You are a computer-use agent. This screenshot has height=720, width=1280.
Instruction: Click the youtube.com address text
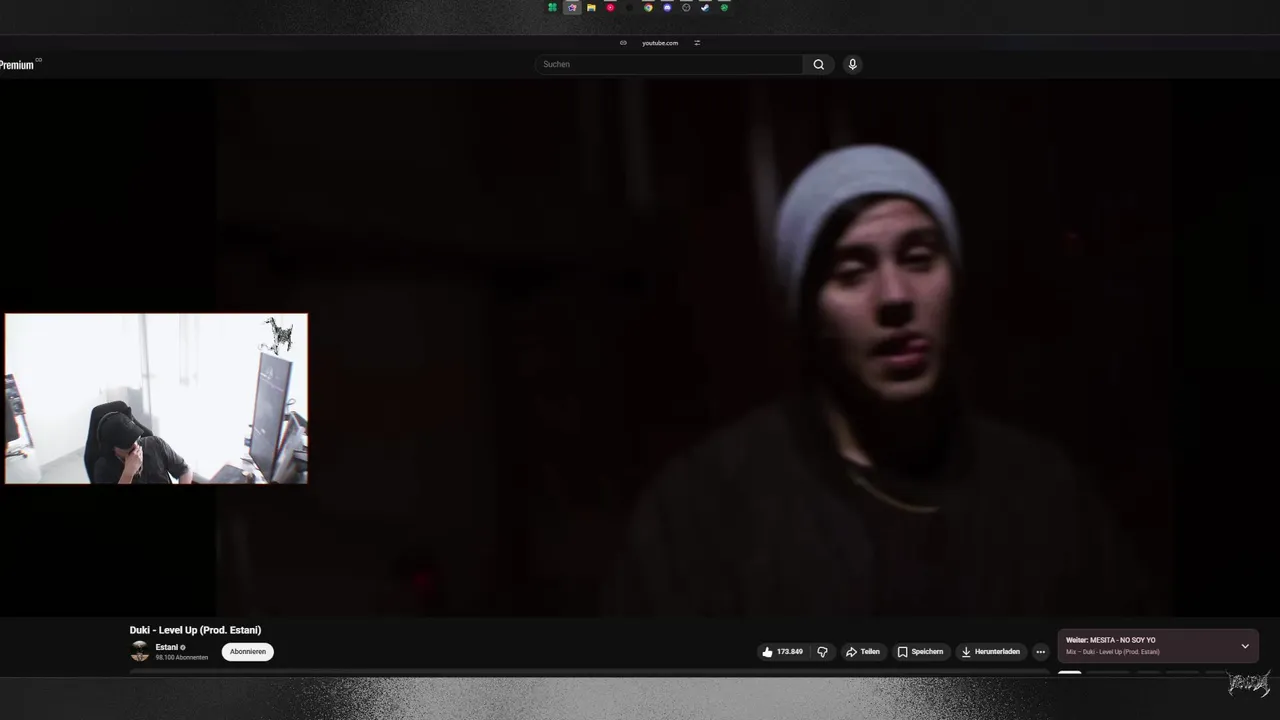660,43
